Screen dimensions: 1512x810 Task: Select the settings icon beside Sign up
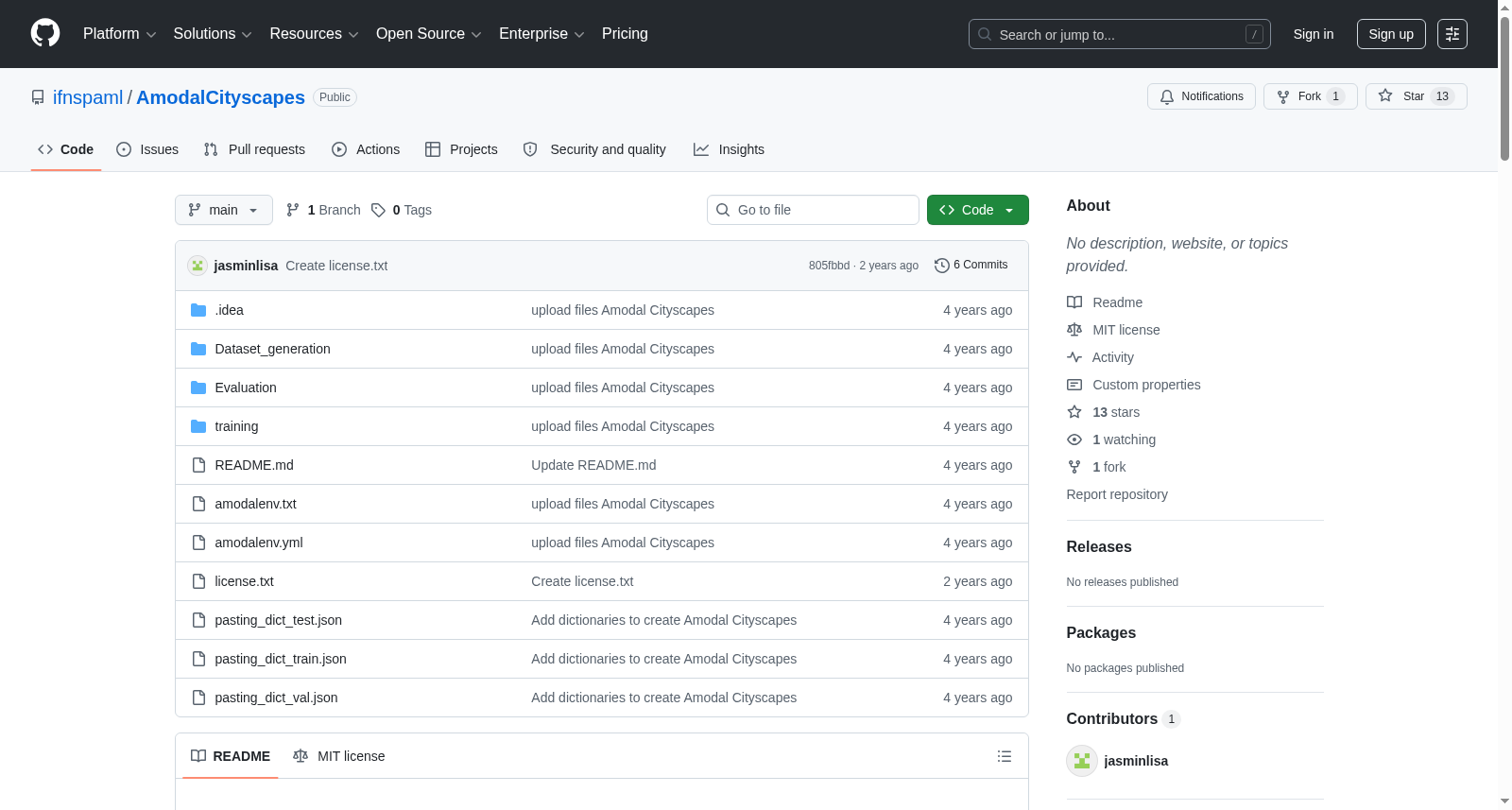pyautogui.click(x=1452, y=34)
